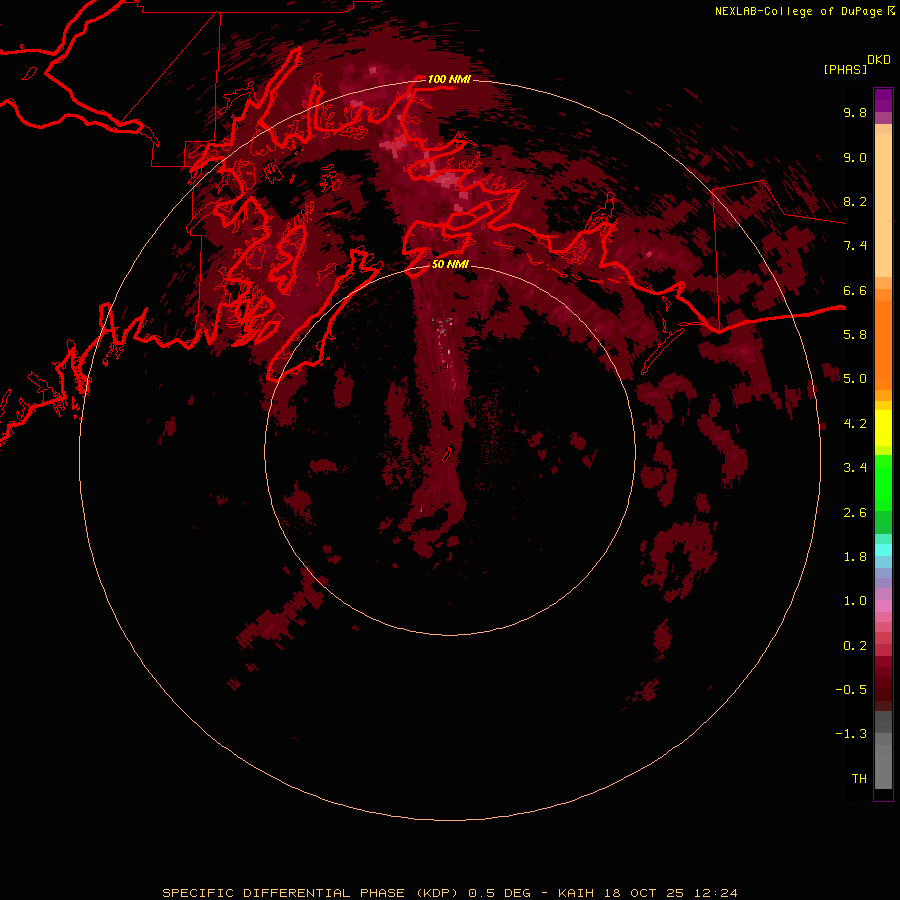The height and width of the screenshot is (900, 900).
Task: Click the 4.2 value on the color scale
Action: coord(855,424)
